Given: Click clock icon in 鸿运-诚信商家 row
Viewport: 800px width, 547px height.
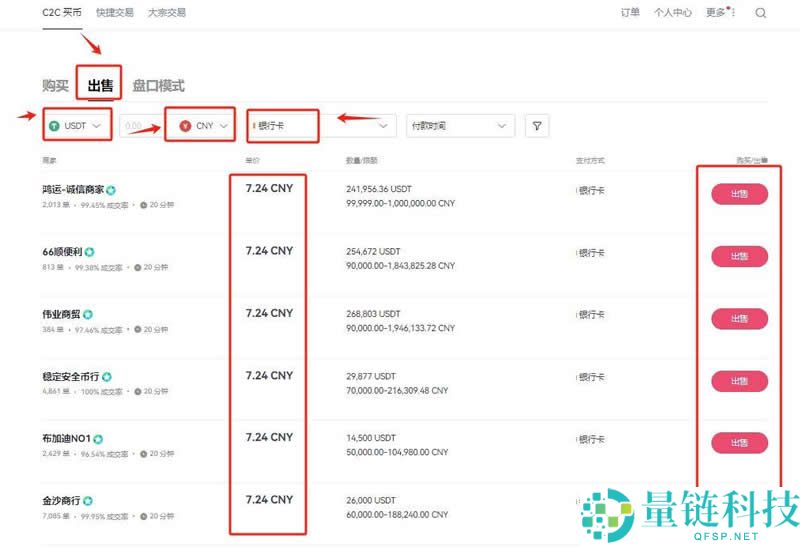Looking at the screenshot, I should 143,205.
